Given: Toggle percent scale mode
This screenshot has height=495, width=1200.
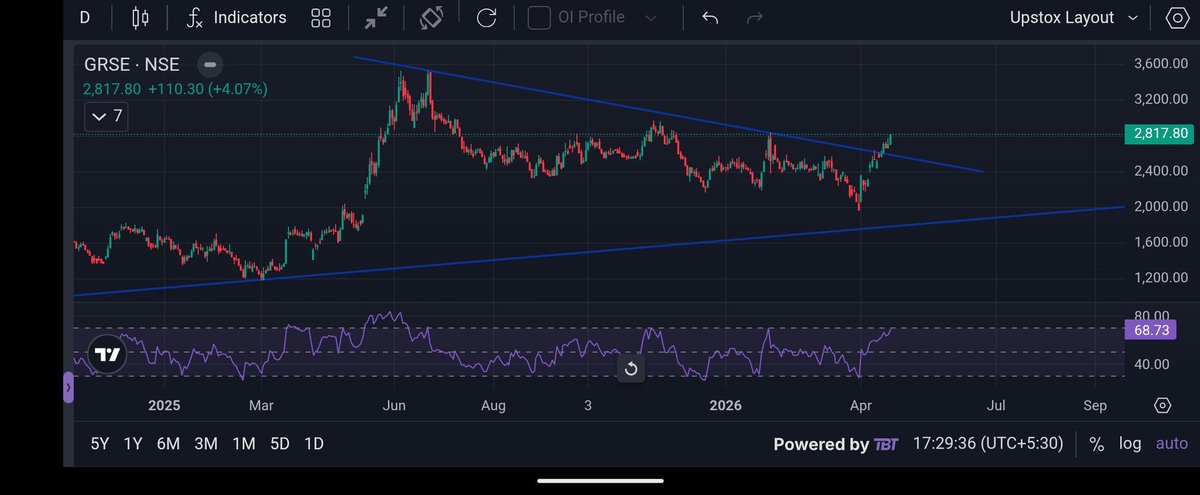Looking at the screenshot, I should click(x=1096, y=444).
